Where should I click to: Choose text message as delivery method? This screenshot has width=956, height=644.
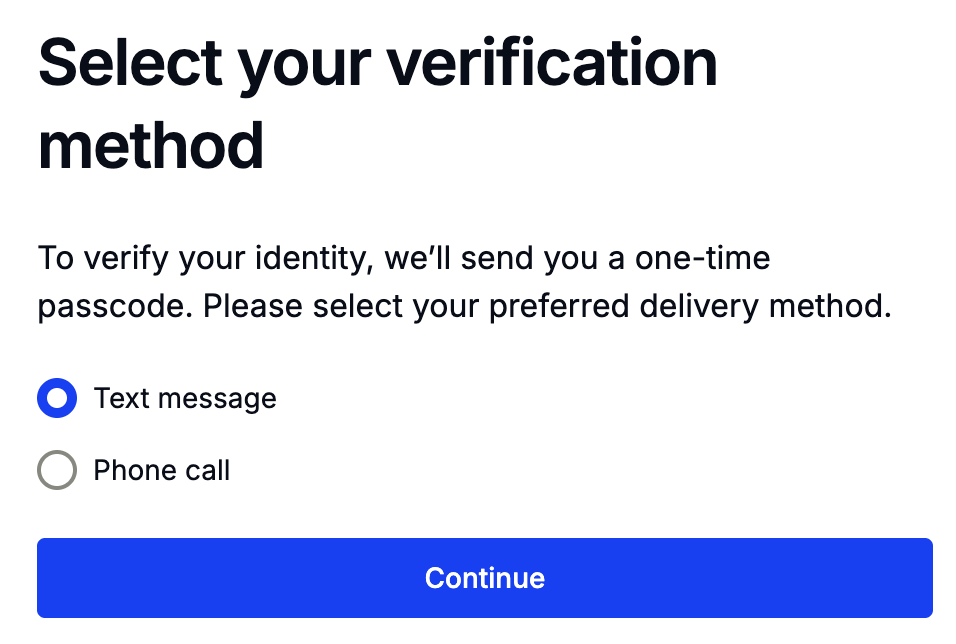point(57,399)
